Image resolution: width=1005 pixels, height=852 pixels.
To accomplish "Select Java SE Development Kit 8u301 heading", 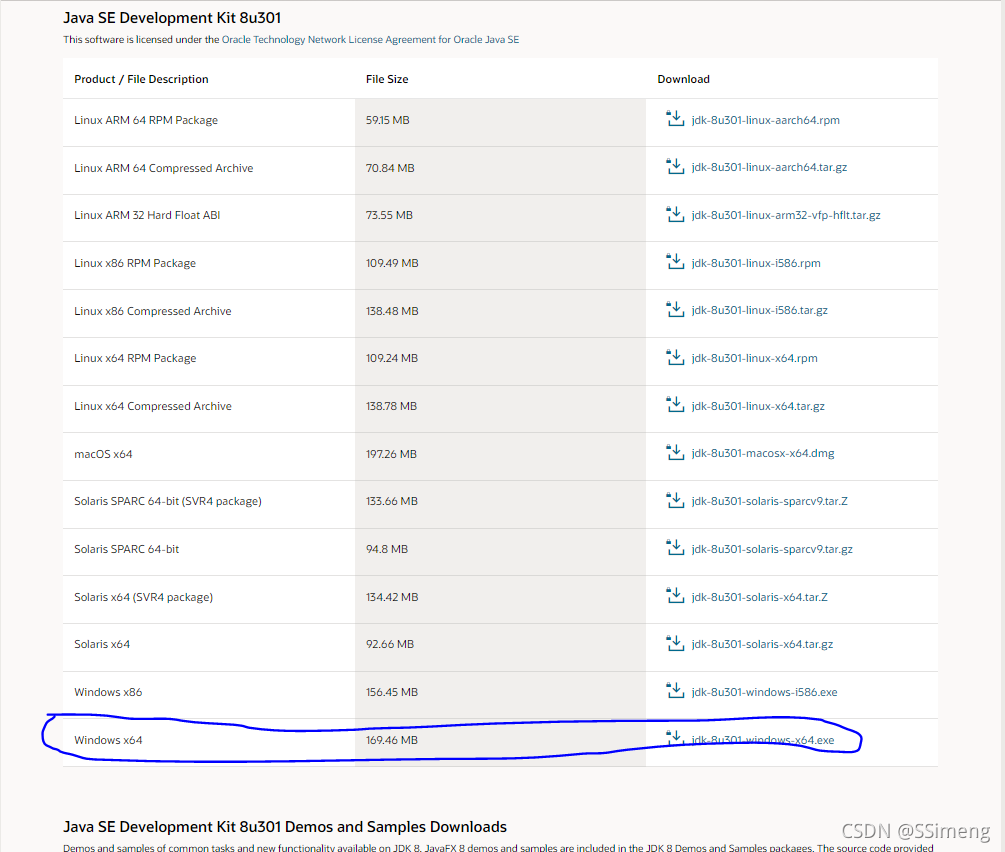I will click(x=172, y=18).
